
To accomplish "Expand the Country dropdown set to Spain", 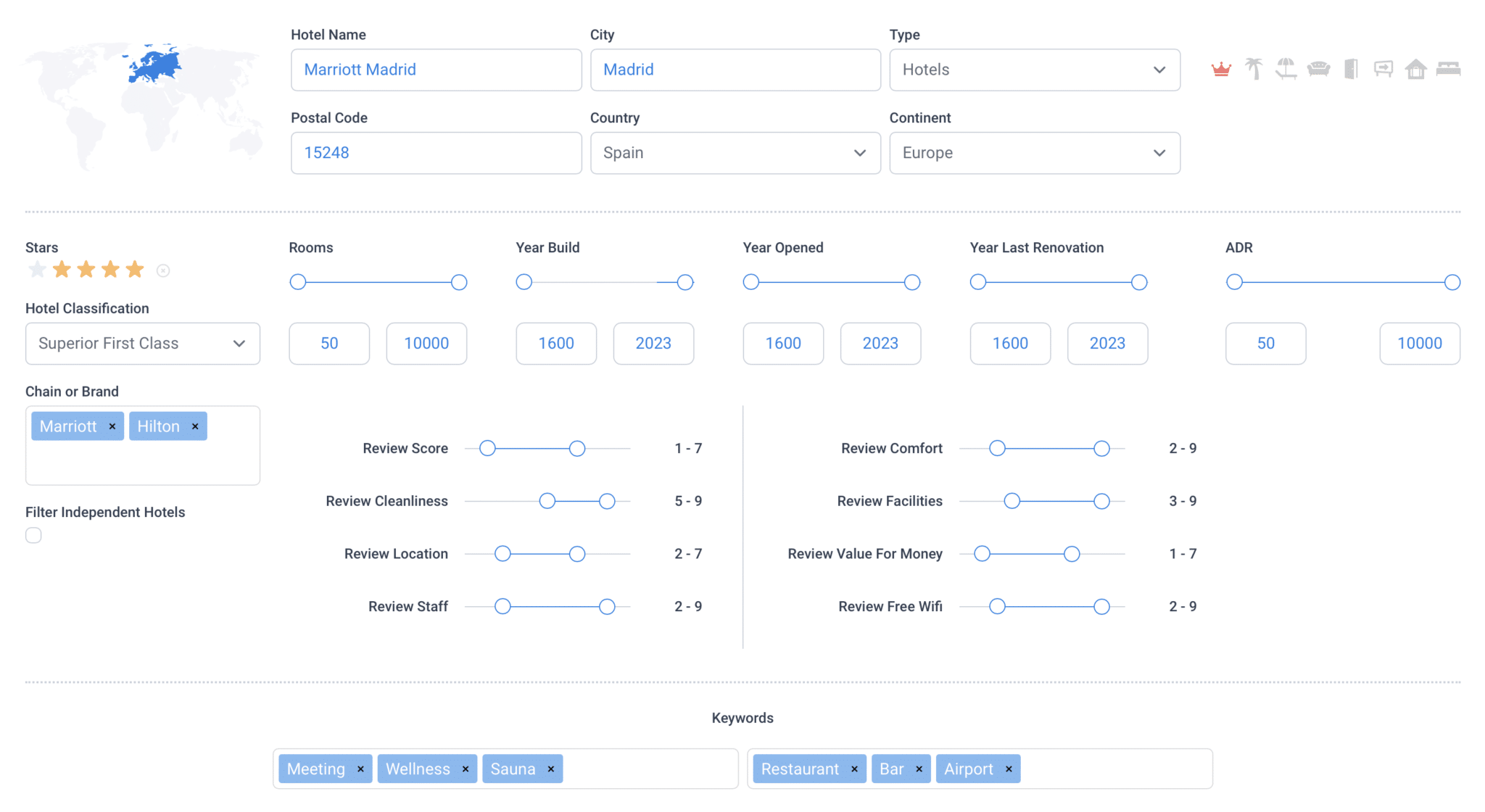I will (735, 153).
